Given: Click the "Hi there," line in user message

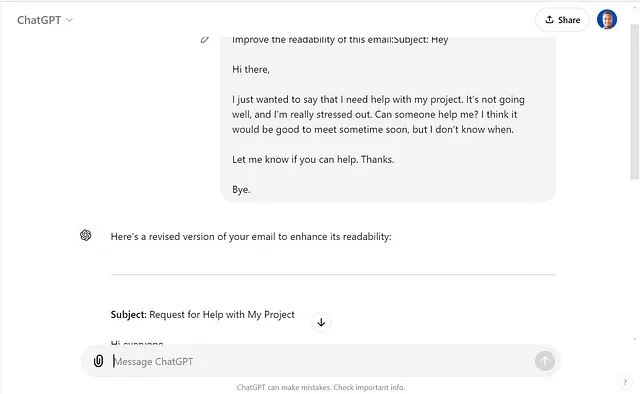Looking at the screenshot, I should (251, 69).
